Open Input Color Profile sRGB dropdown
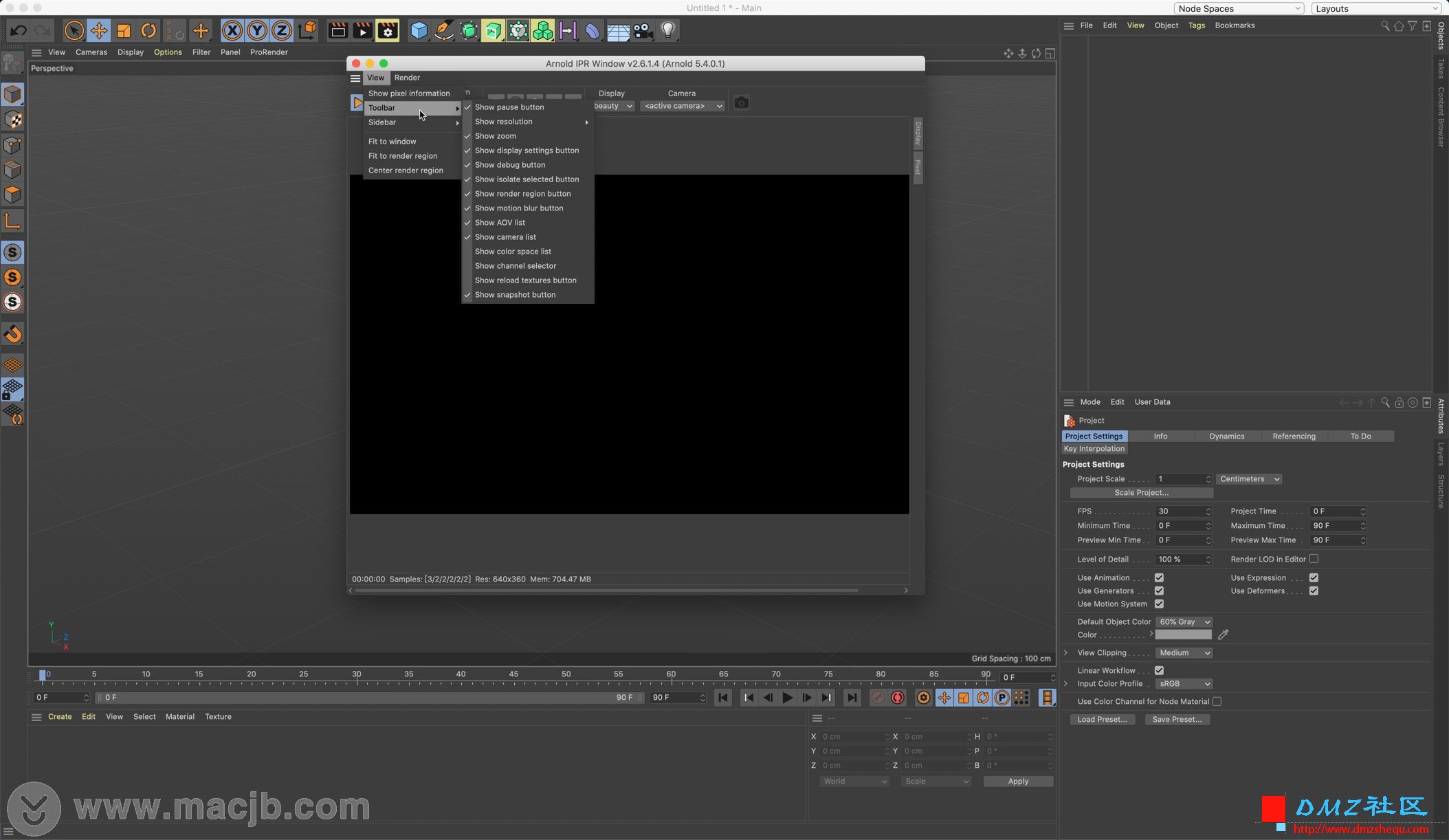Screen dimensions: 1449x840 [x=1184, y=684]
